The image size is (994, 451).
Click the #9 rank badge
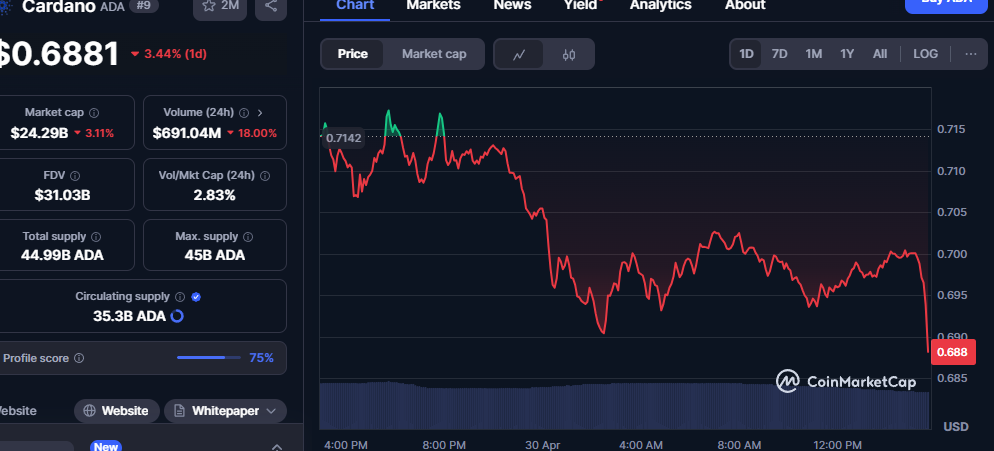tap(143, 6)
